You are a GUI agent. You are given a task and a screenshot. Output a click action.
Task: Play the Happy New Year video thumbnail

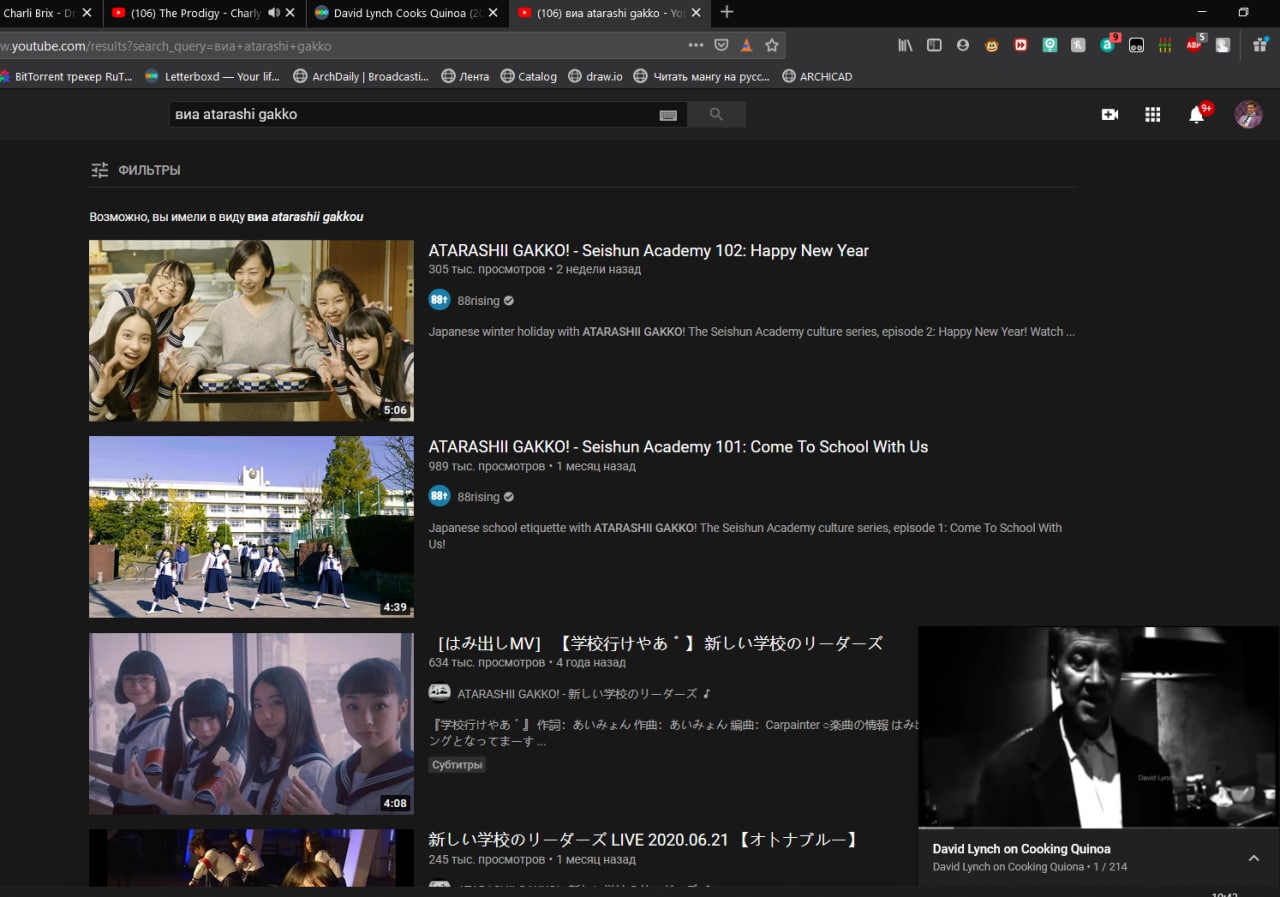tap(251, 330)
